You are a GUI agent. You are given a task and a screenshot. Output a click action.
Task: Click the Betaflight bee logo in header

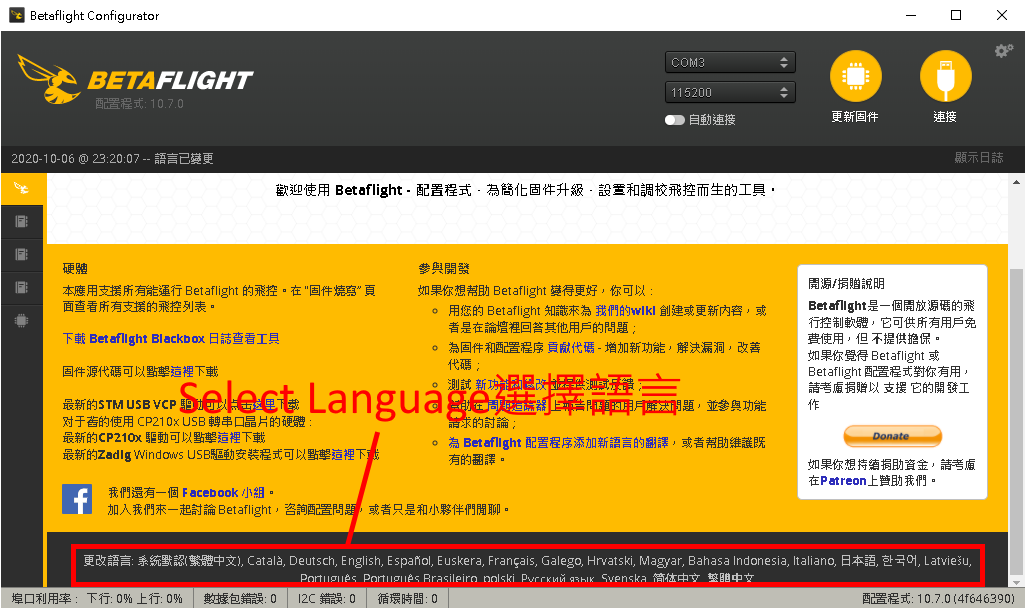pyautogui.click(x=48, y=80)
